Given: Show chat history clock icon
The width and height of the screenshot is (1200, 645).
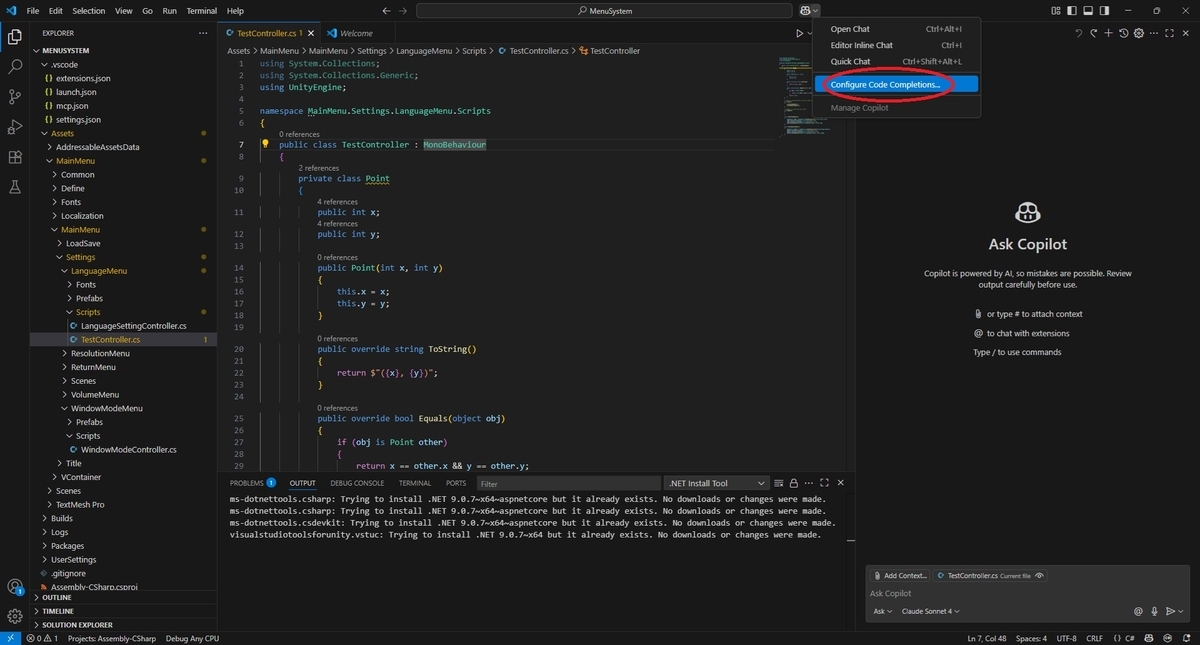Looking at the screenshot, I should (x=1124, y=33).
